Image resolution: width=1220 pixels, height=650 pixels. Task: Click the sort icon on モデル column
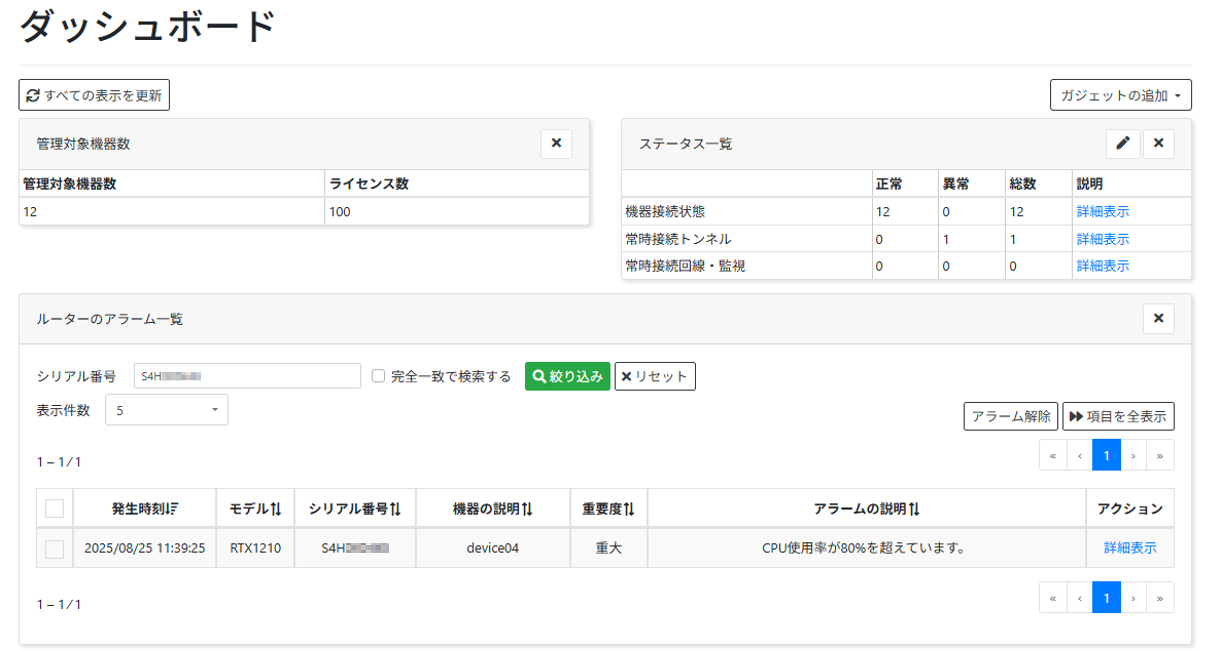coord(277,507)
